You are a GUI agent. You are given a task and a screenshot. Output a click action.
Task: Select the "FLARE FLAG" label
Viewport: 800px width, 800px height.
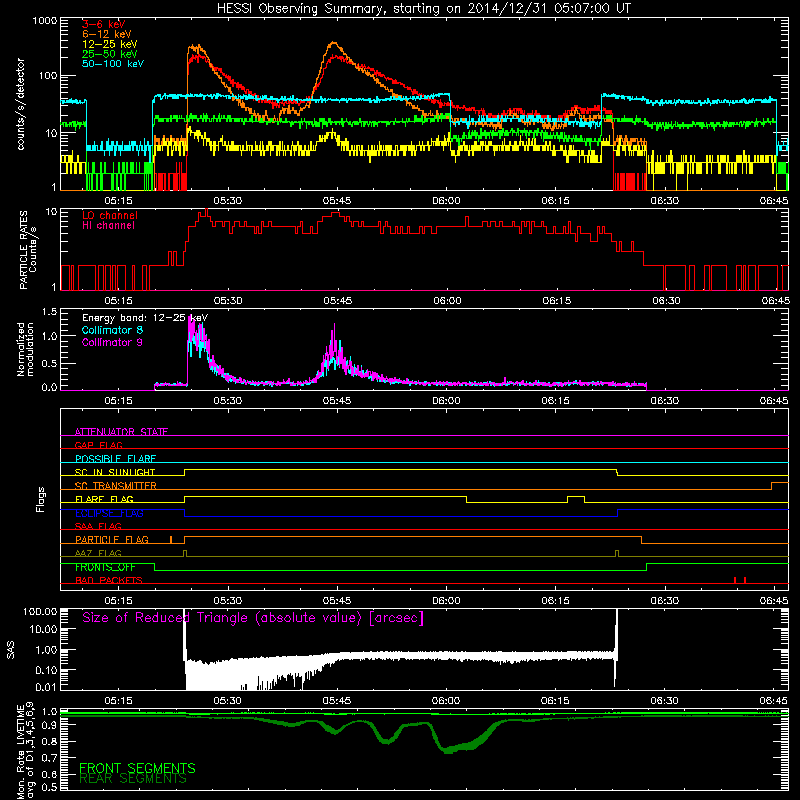click(104, 499)
